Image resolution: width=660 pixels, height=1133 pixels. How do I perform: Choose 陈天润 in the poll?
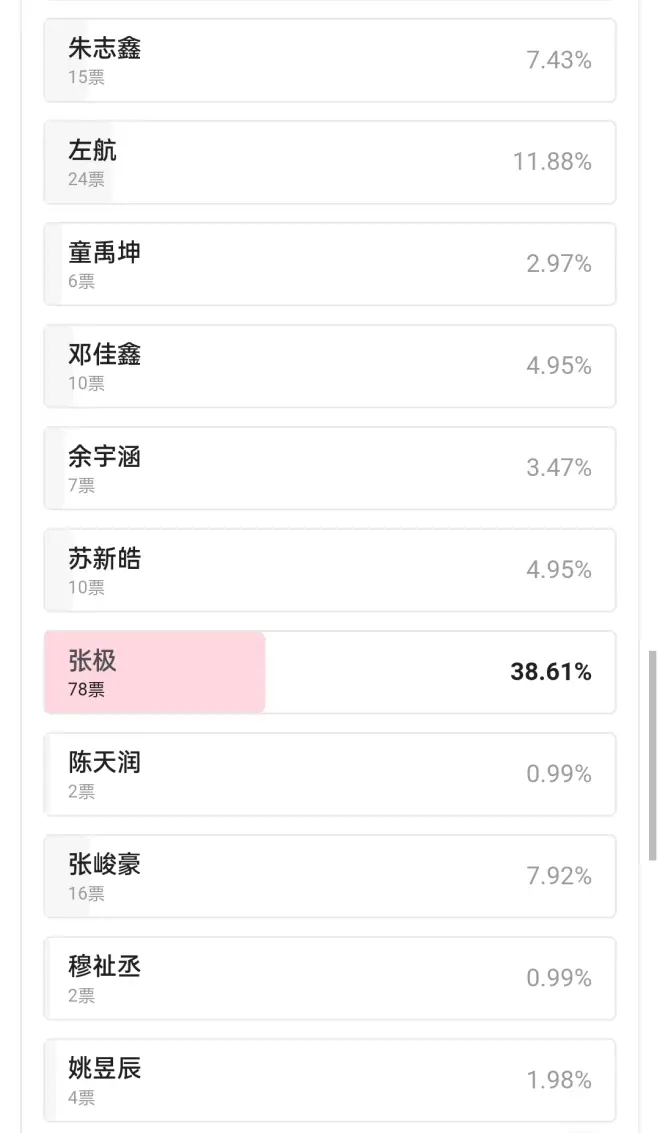click(x=329, y=774)
